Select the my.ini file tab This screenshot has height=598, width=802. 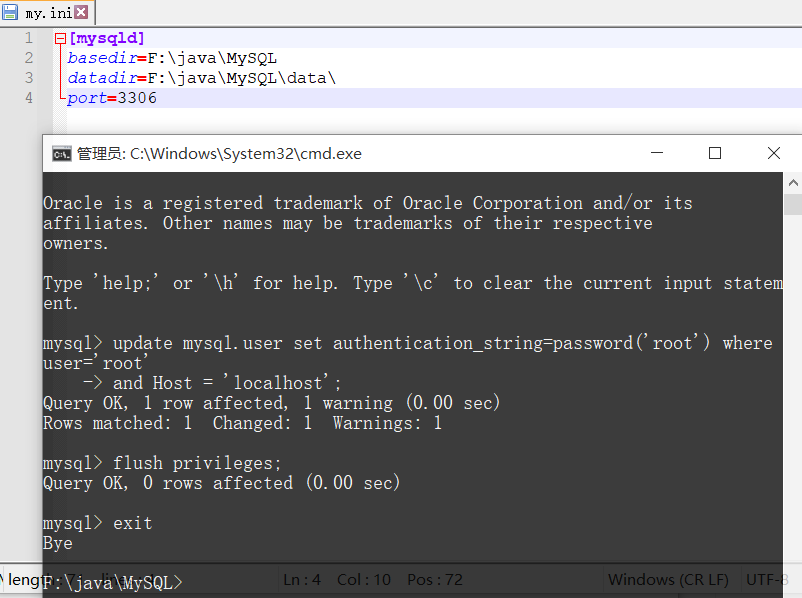(47, 13)
